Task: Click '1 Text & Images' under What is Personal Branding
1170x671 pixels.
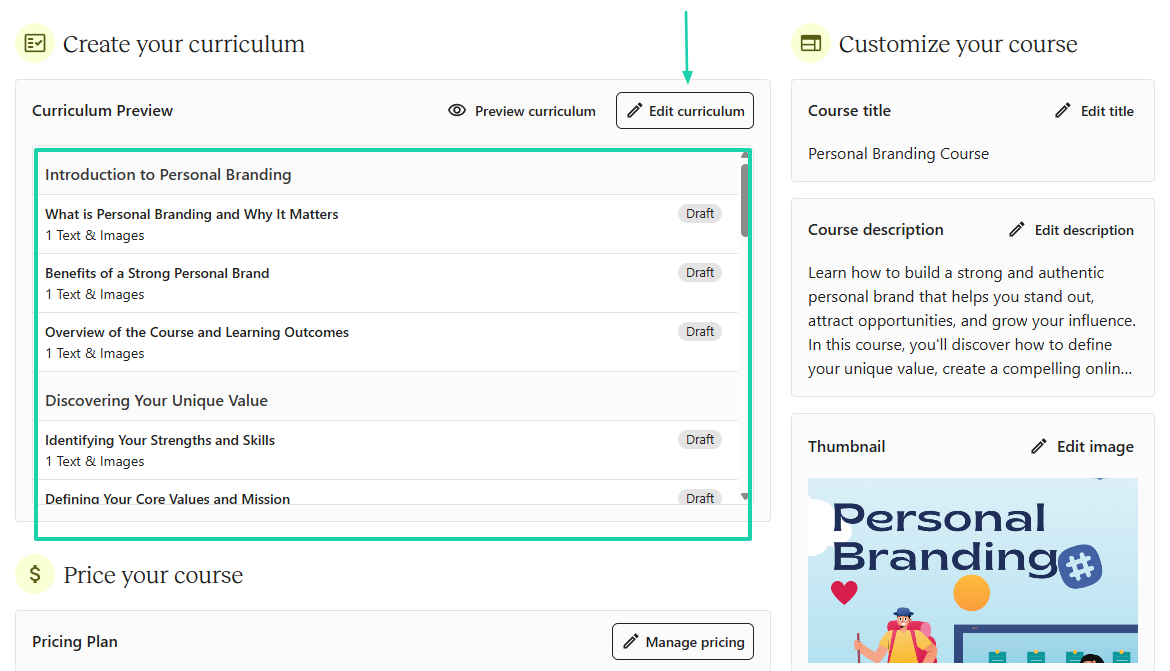Action: [95, 235]
